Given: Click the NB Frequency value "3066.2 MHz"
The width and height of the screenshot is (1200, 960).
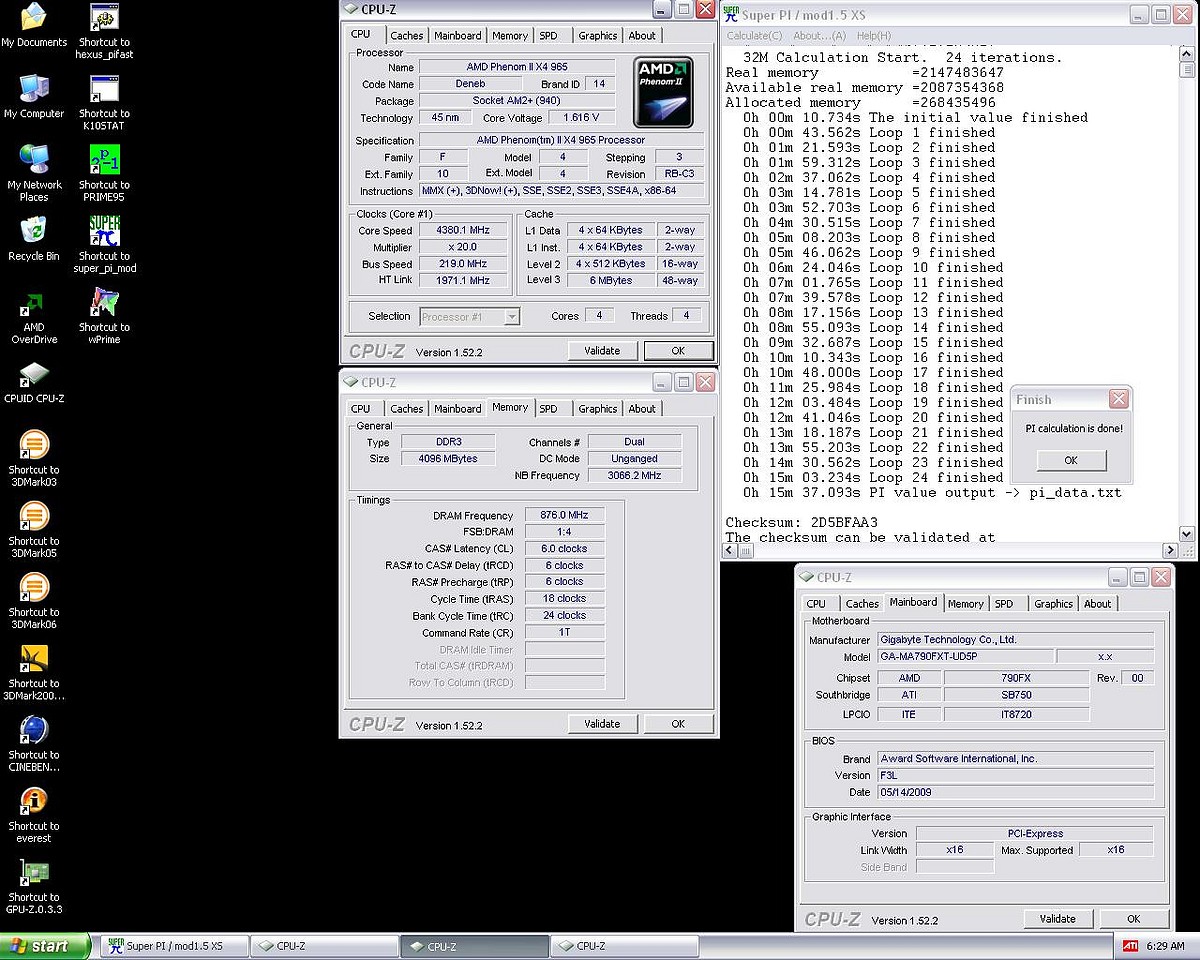Looking at the screenshot, I should click(x=635, y=476).
